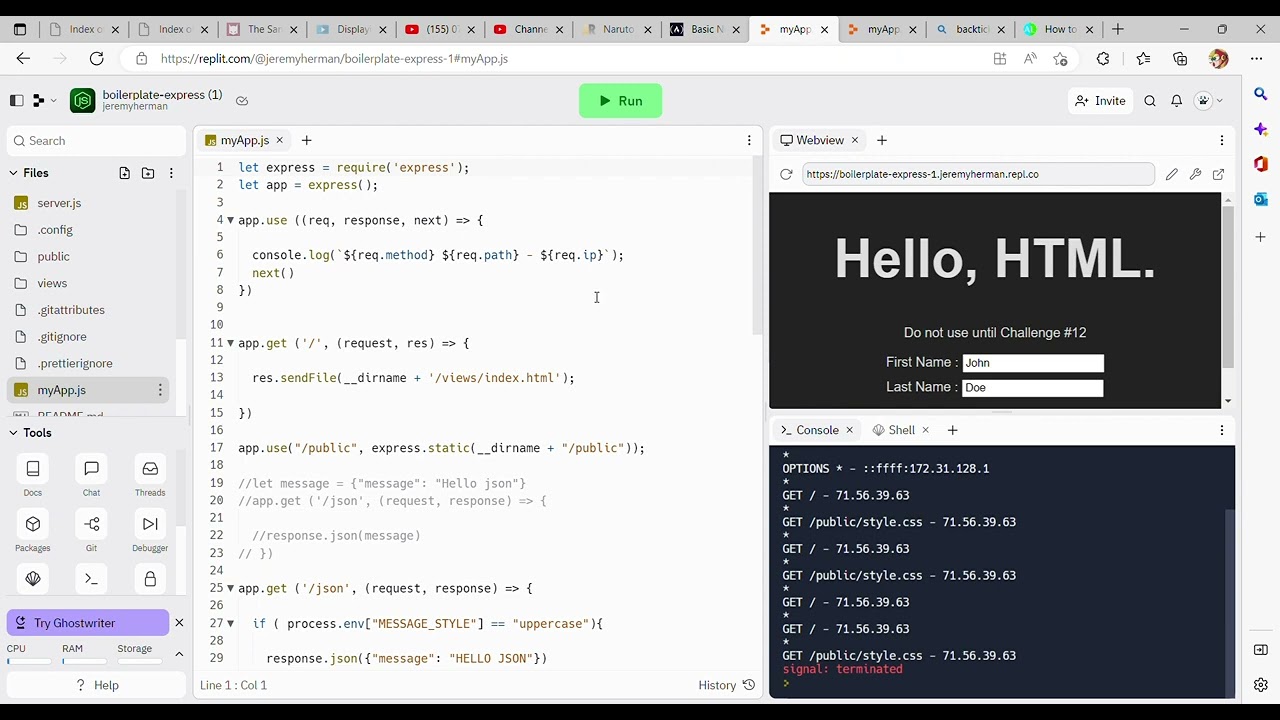Fold the app.use block at line 4
This screenshot has width=1280, height=720.
(x=230, y=220)
